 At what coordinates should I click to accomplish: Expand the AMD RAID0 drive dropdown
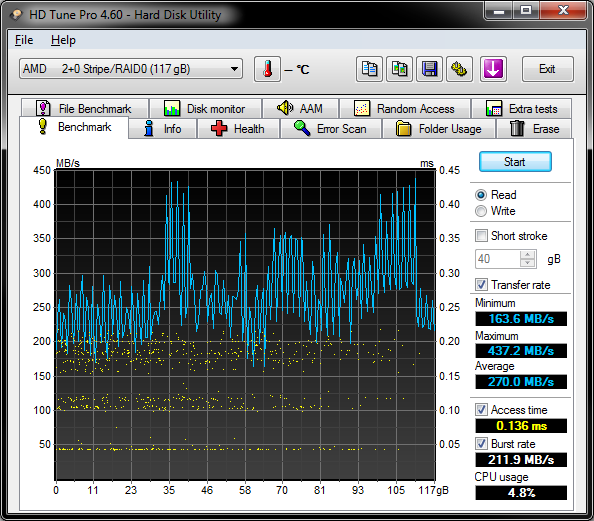(131, 69)
